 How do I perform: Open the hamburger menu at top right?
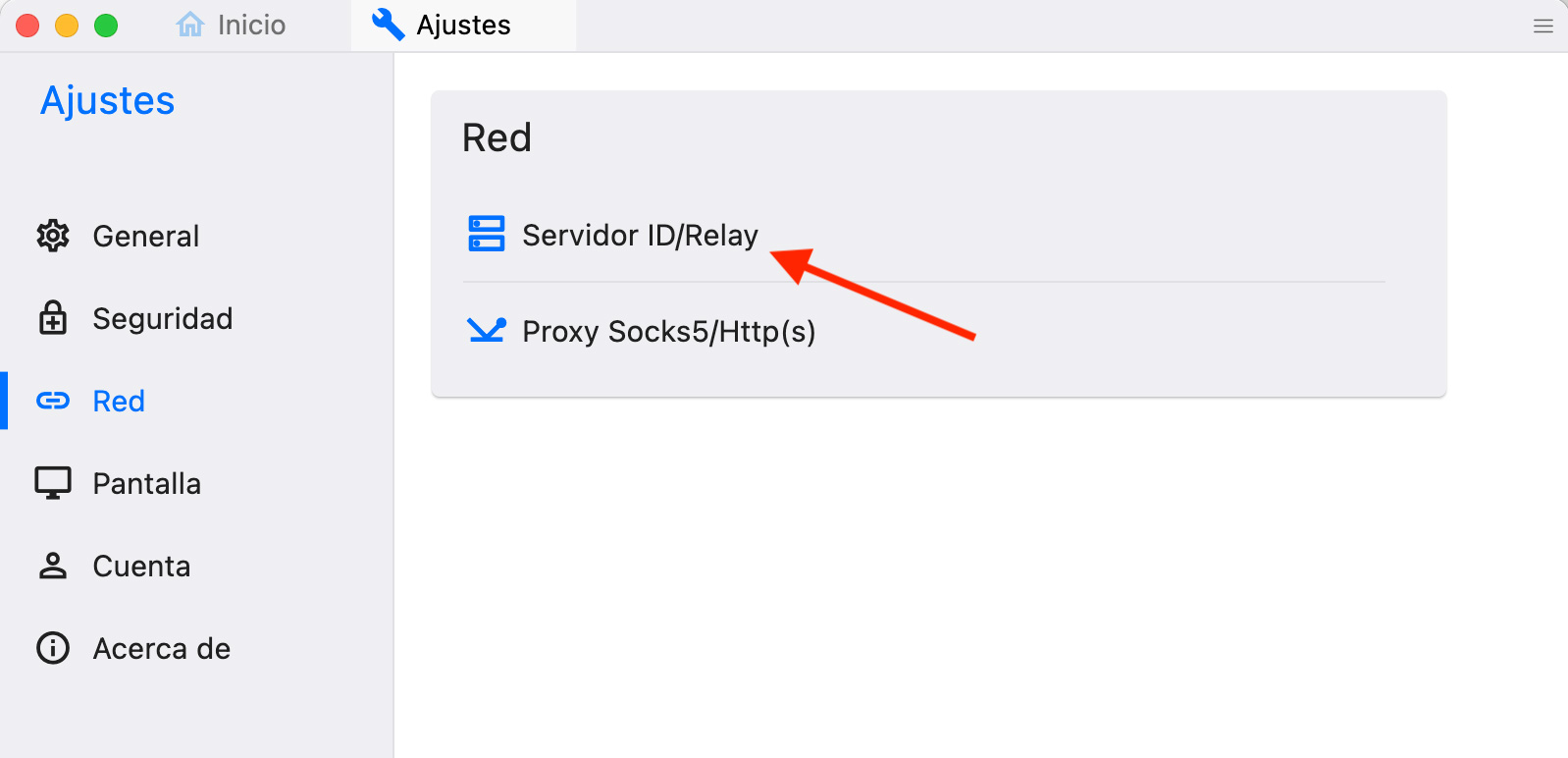coord(1543,27)
